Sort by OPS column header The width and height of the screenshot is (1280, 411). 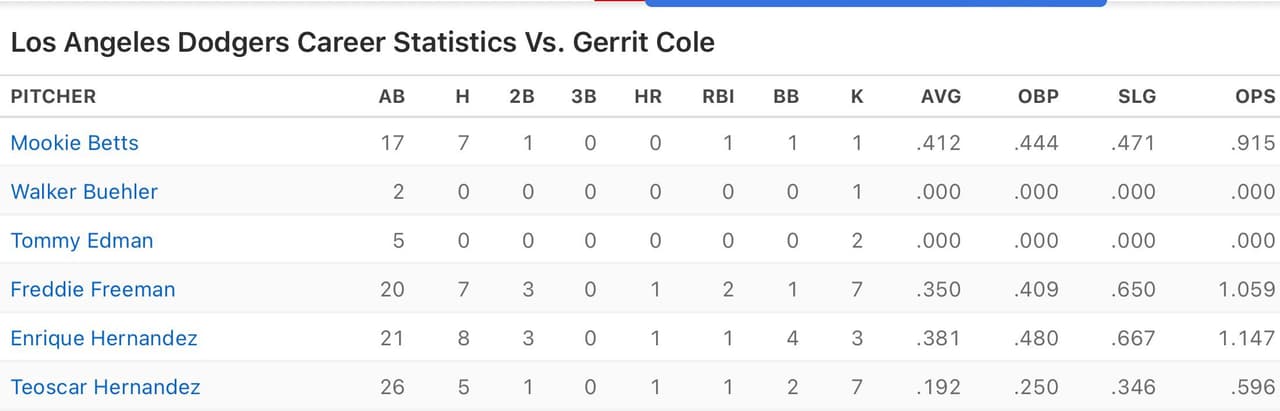(1256, 97)
